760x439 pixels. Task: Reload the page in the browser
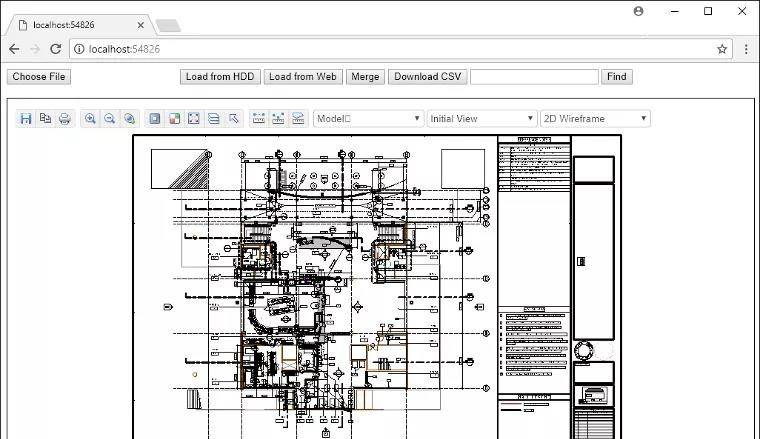click(x=55, y=49)
